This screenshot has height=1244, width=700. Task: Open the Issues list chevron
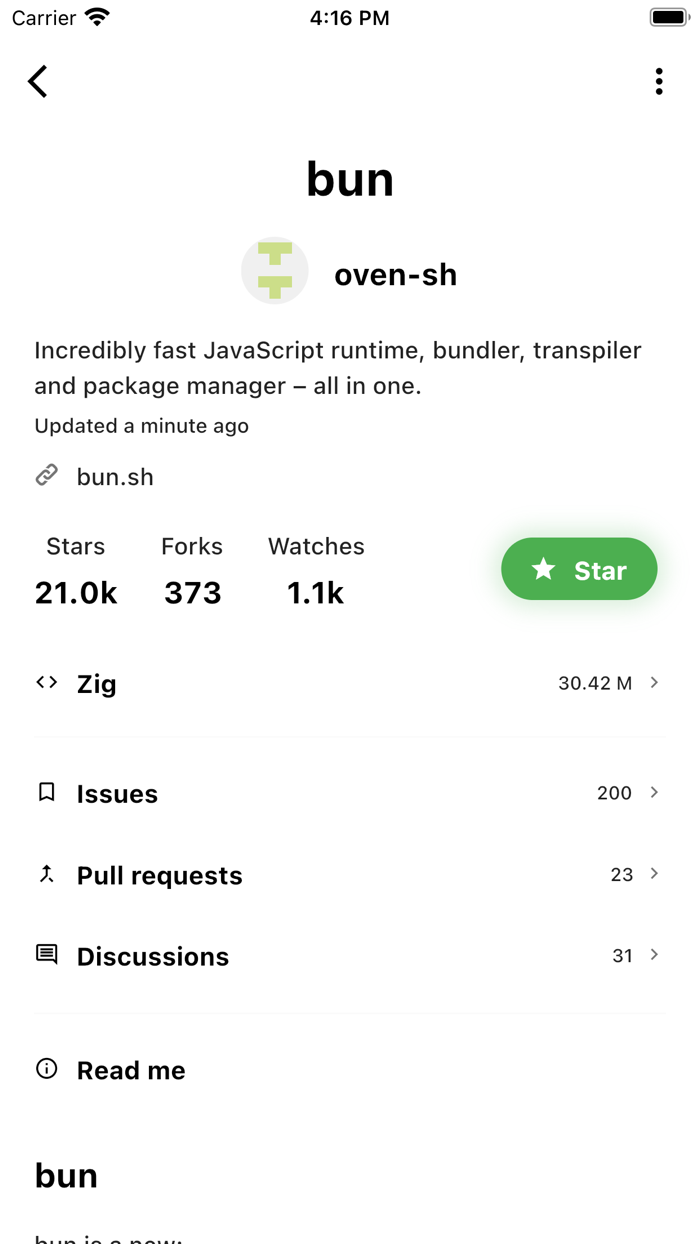click(655, 792)
